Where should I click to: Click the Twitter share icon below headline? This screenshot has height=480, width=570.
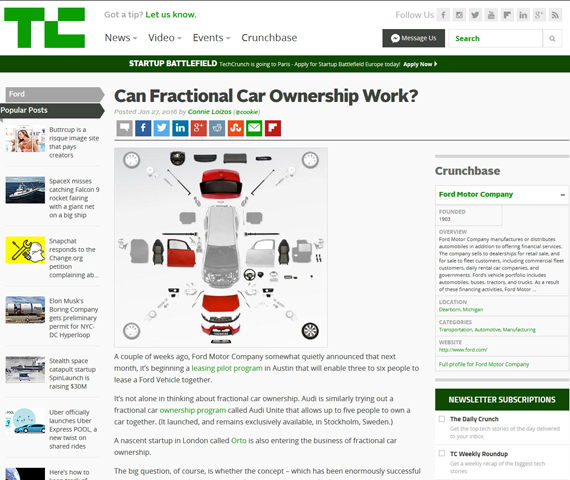(162, 128)
